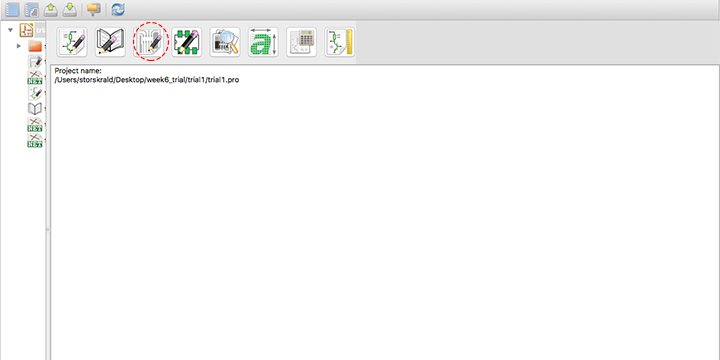Open the GerbView Gerber file viewer
The image size is (720, 360).
pyautogui.click(x=225, y=42)
